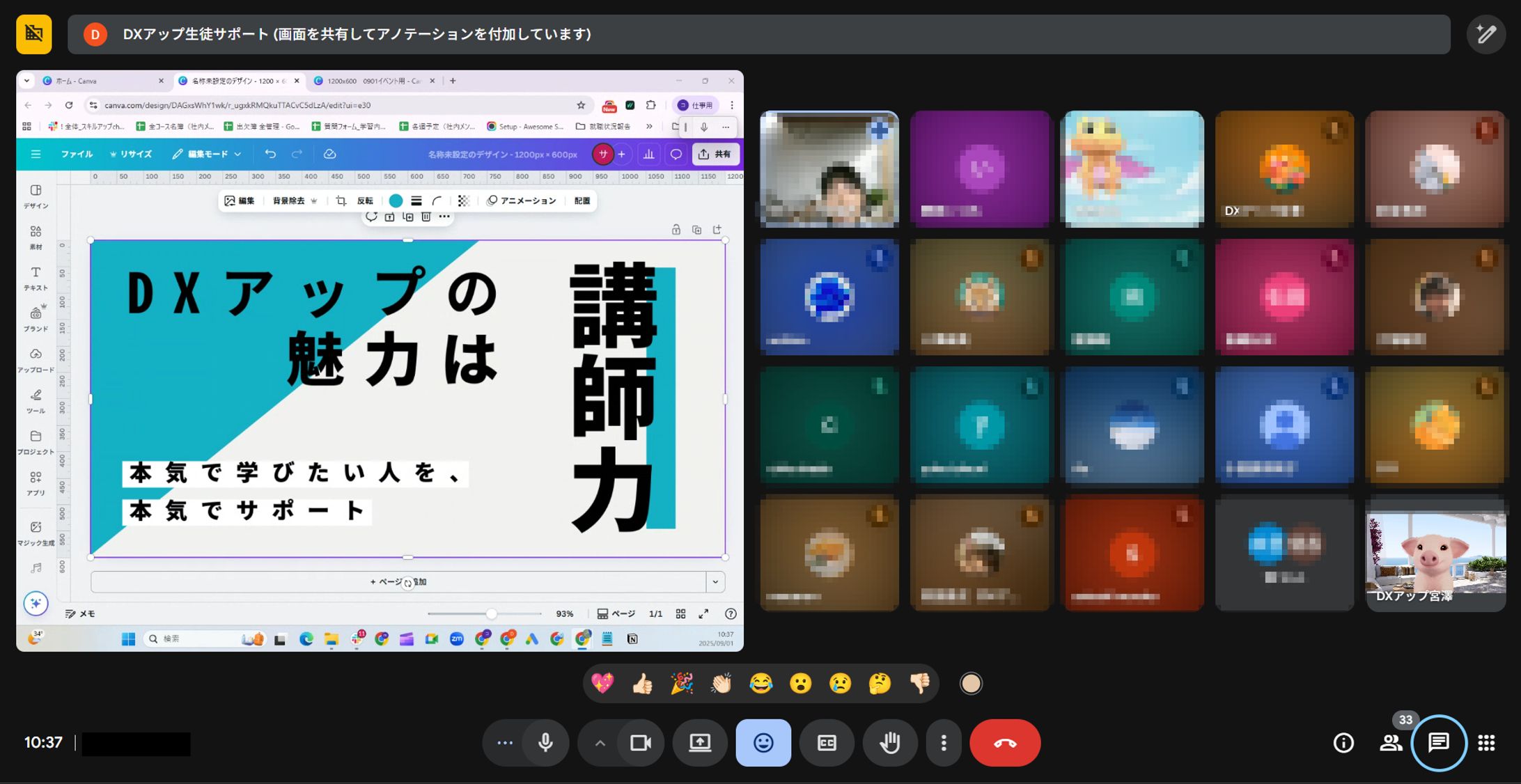Open the activities grid icon in Meet
Viewport: 1521px width, 784px height.
(x=1487, y=743)
